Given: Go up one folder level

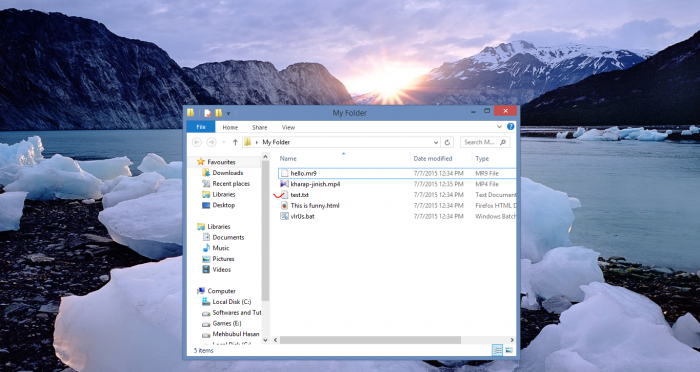Looking at the screenshot, I should point(235,142).
